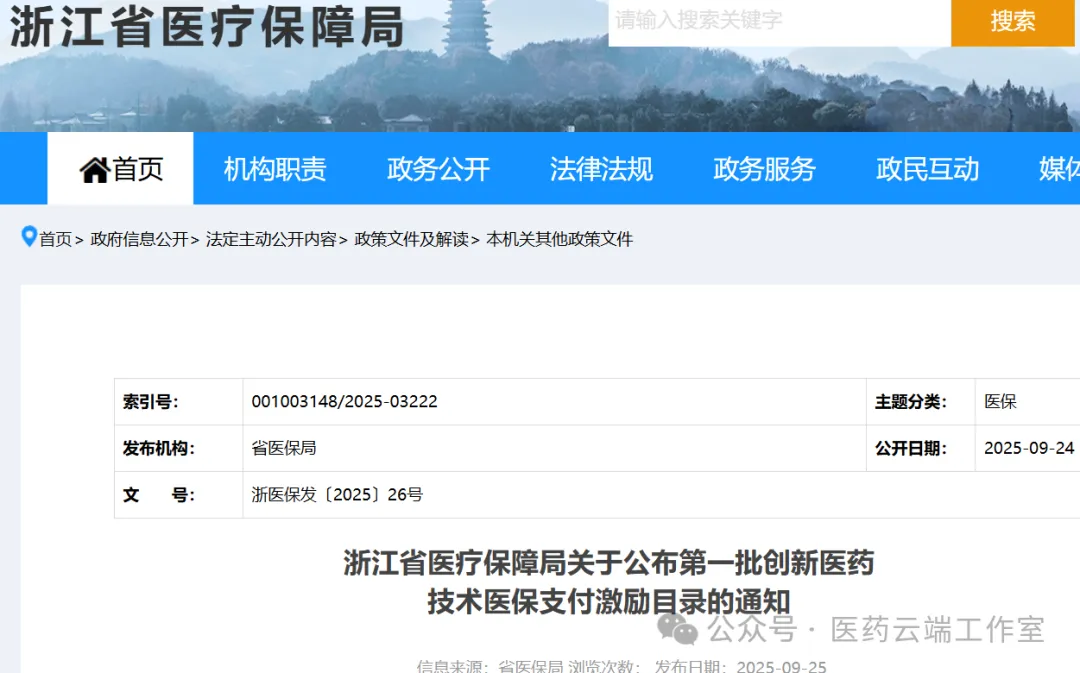Open the 政务服务 navigation tab
Viewport: 1080px width, 673px height.
[x=764, y=169]
